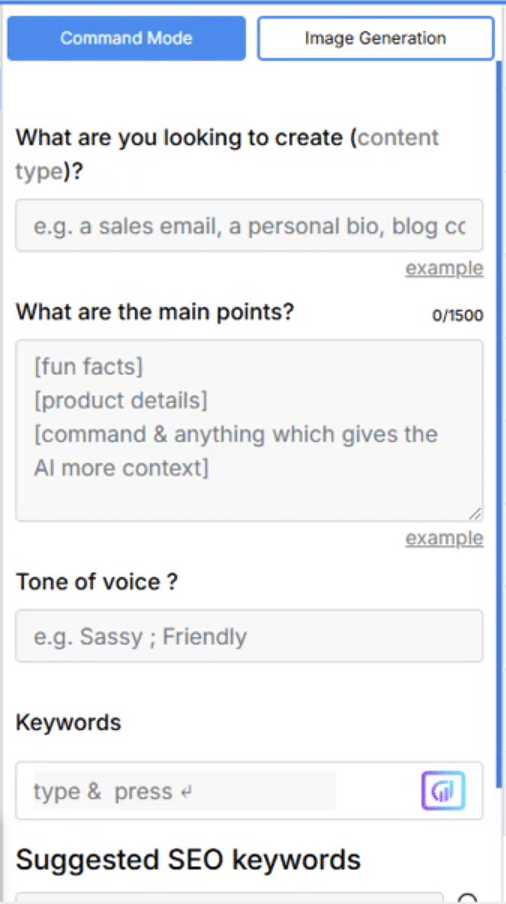Click the 'What are the main points?' label
The height and width of the screenshot is (904, 506).
tap(154, 312)
